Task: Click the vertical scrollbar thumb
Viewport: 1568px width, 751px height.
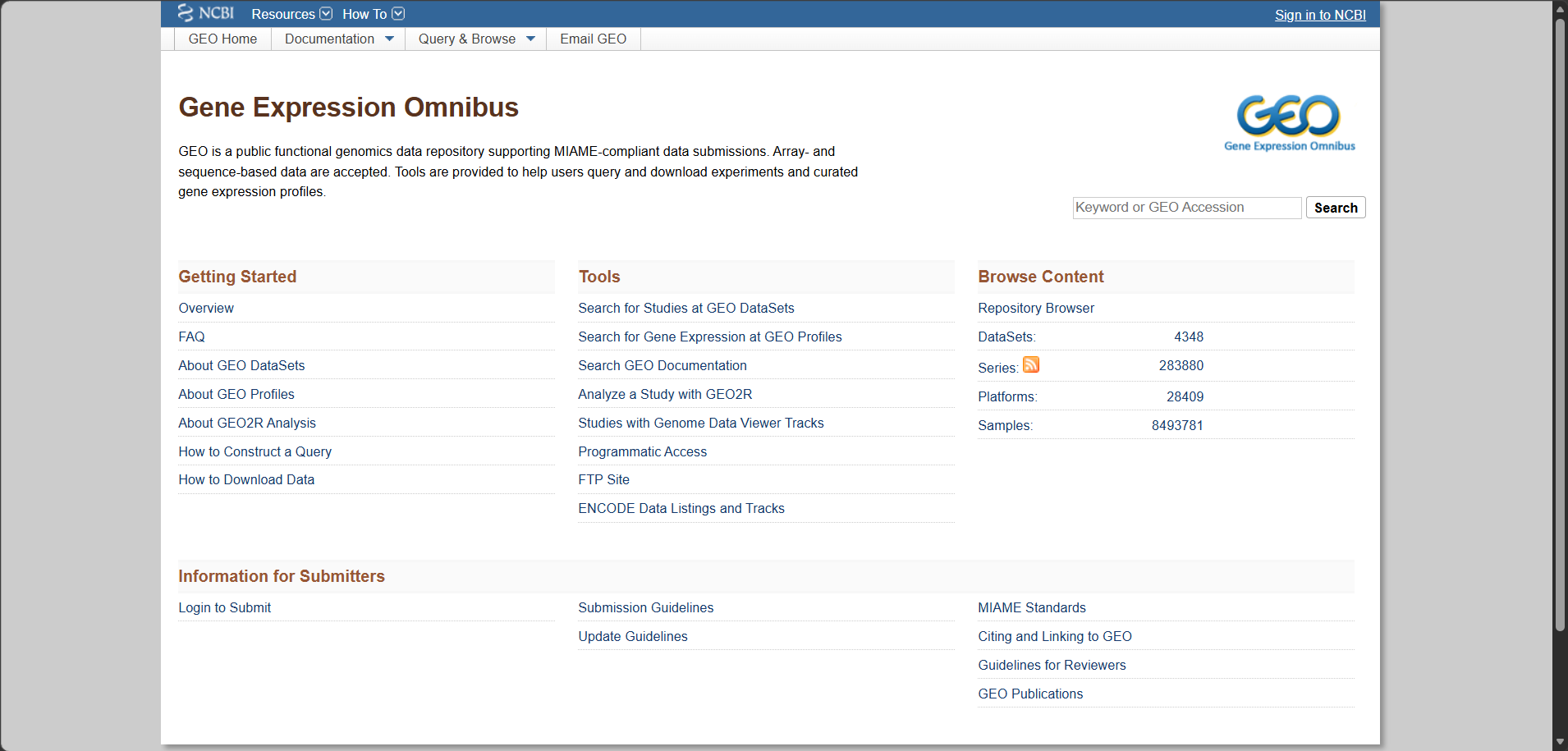Action: (x=1560, y=324)
